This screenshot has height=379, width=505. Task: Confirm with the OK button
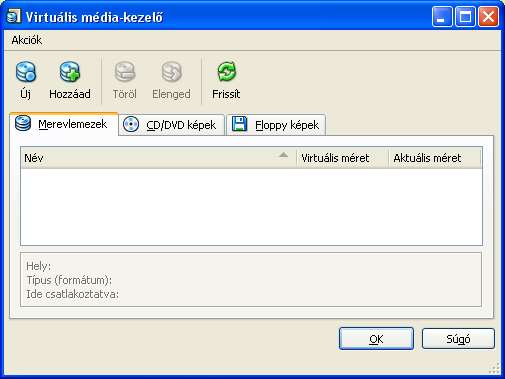(x=376, y=339)
